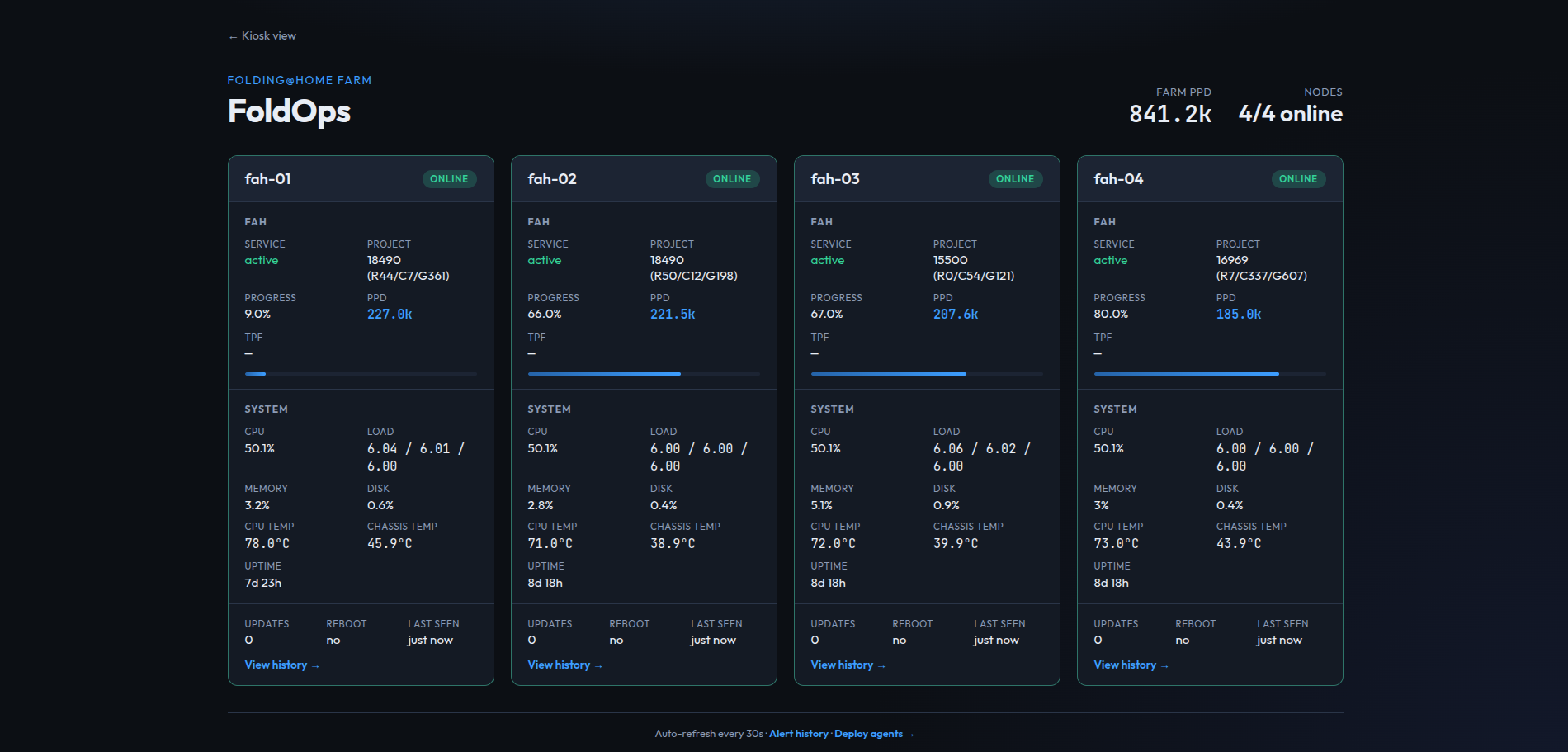The height and width of the screenshot is (752, 1568).
Task: Click the 71.0°C CPU temp reading
Action: coord(550,544)
